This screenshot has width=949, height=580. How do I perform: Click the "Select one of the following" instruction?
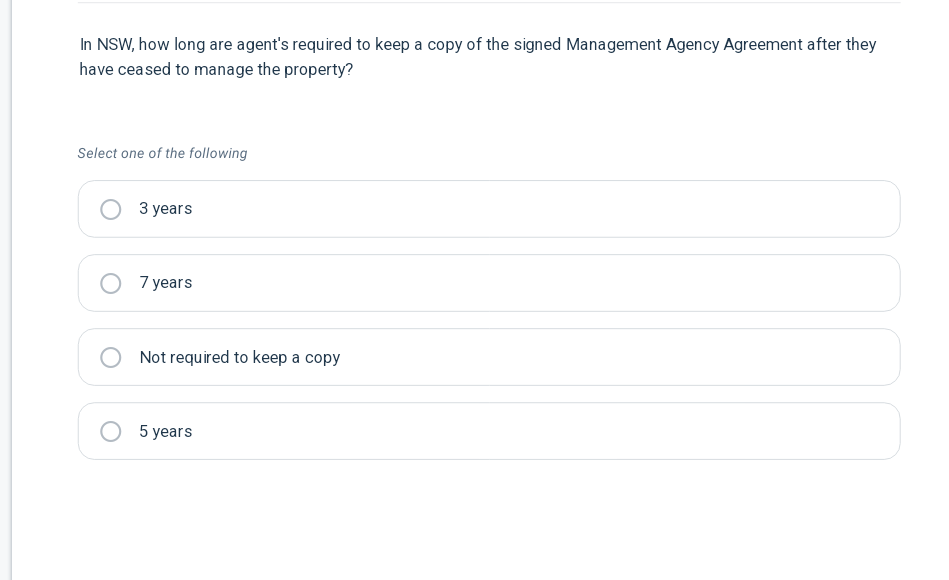[x=163, y=153]
